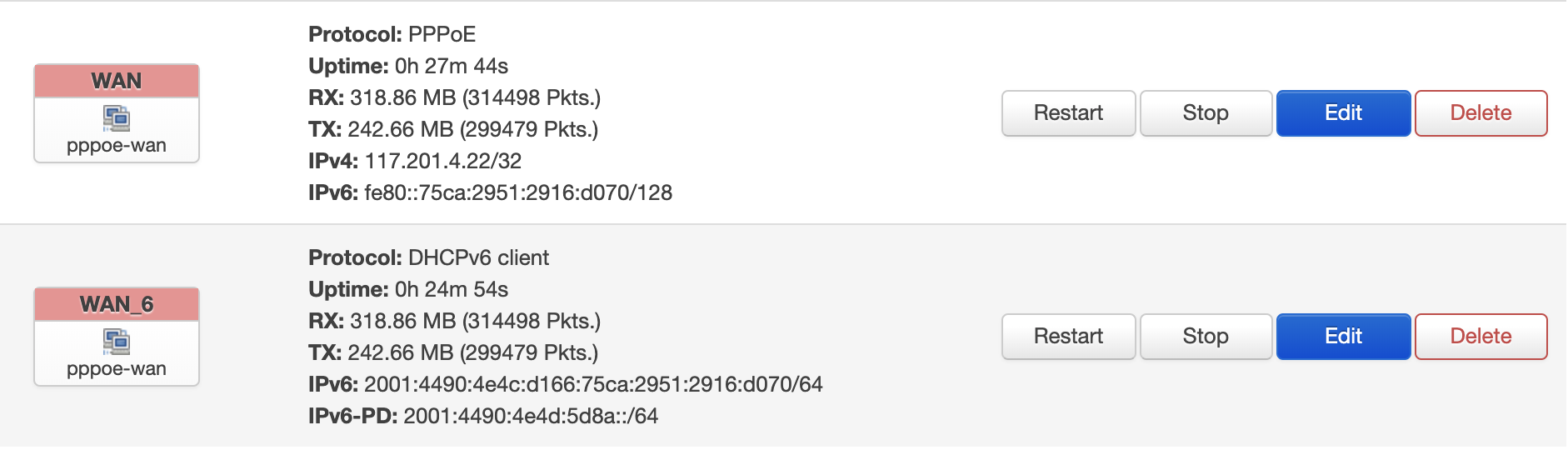Click the Protocol: DHCPv6 client text line
This screenshot has width=1568, height=470.
(x=428, y=257)
